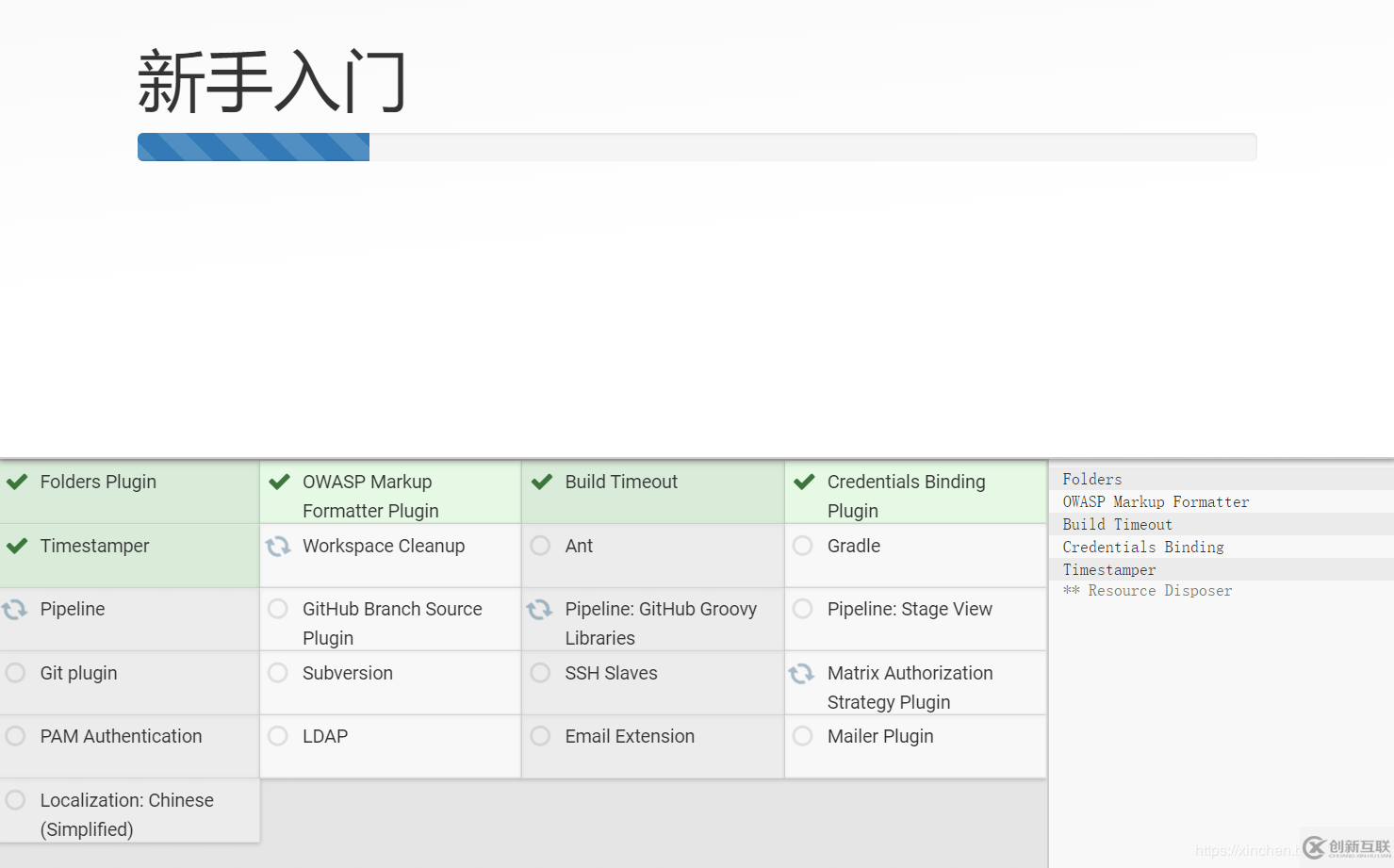1394x868 pixels.
Task: Select the Credentials Binding Plugin label
Action: [906, 496]
